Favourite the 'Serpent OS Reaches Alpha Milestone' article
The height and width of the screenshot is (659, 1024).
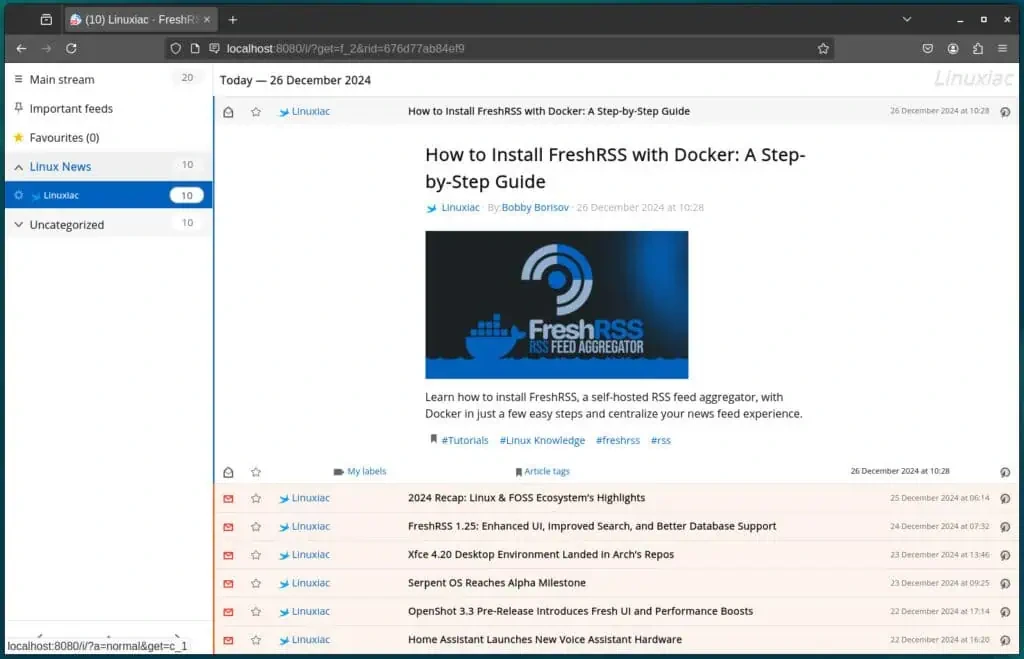pos(256,583)
